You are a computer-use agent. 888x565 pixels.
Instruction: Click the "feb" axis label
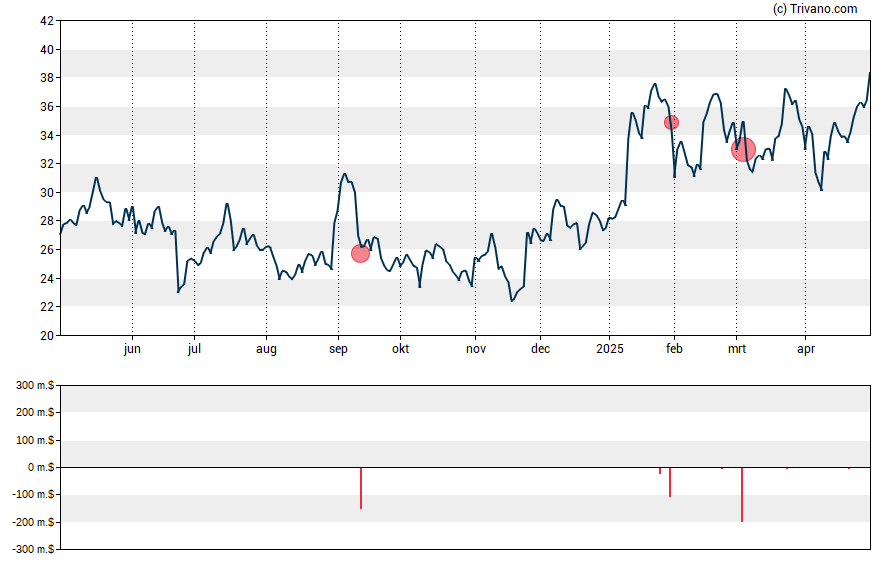coord(674,349)
